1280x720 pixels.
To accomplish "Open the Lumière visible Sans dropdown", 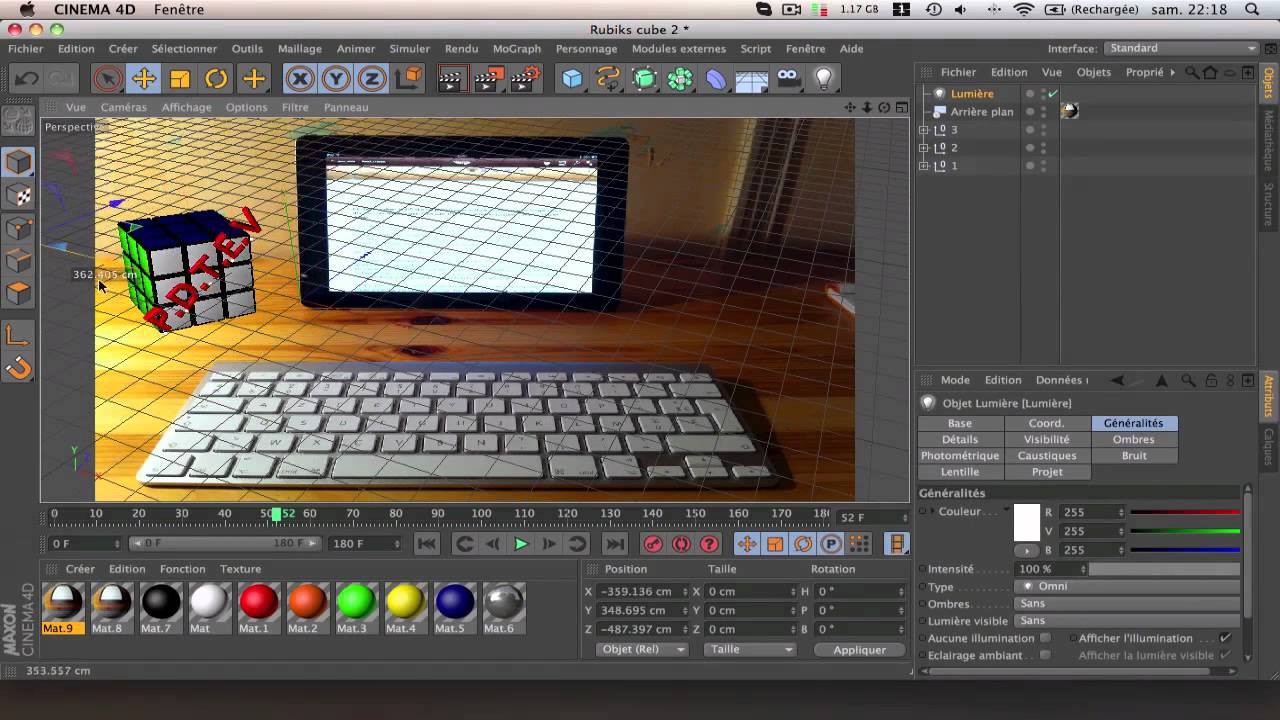I will [x=1126, y=620].
